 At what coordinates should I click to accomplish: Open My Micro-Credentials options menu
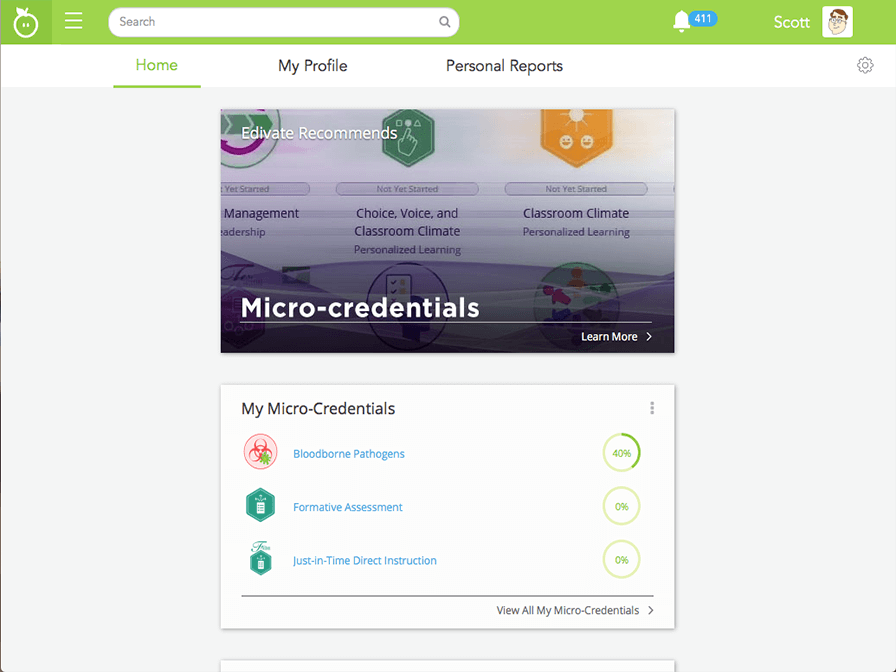click(x=652, y=408)
